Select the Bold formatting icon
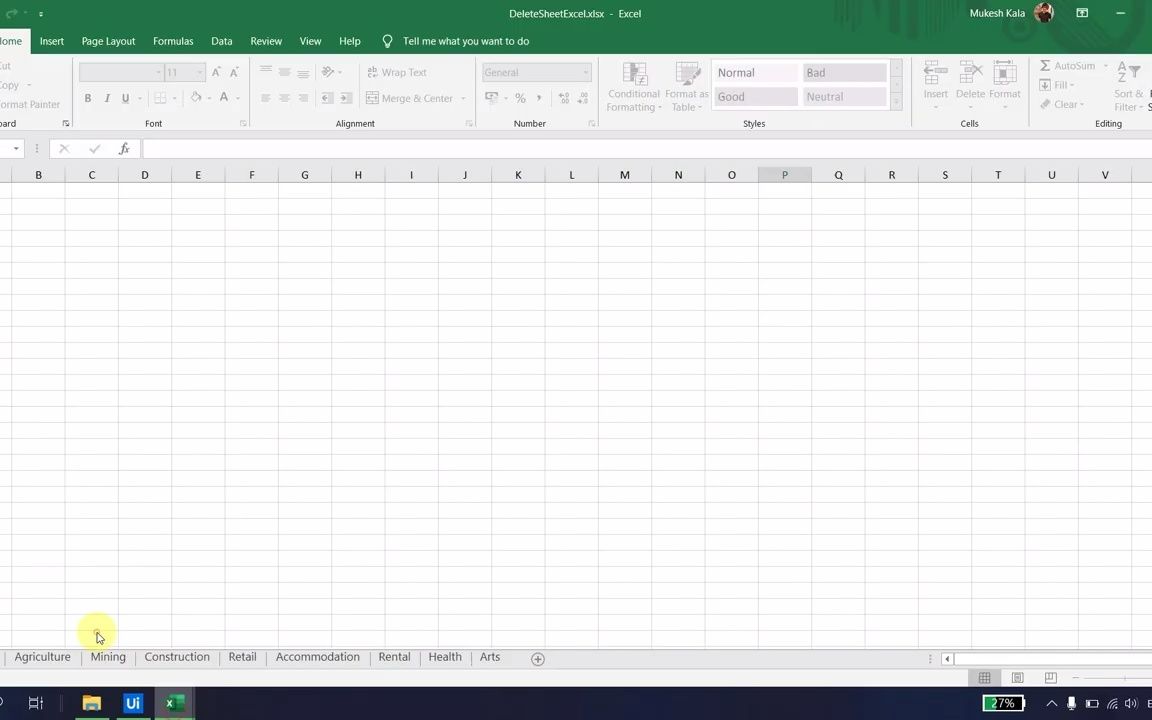Viewport: 1152px width, 720px height. 87,97
